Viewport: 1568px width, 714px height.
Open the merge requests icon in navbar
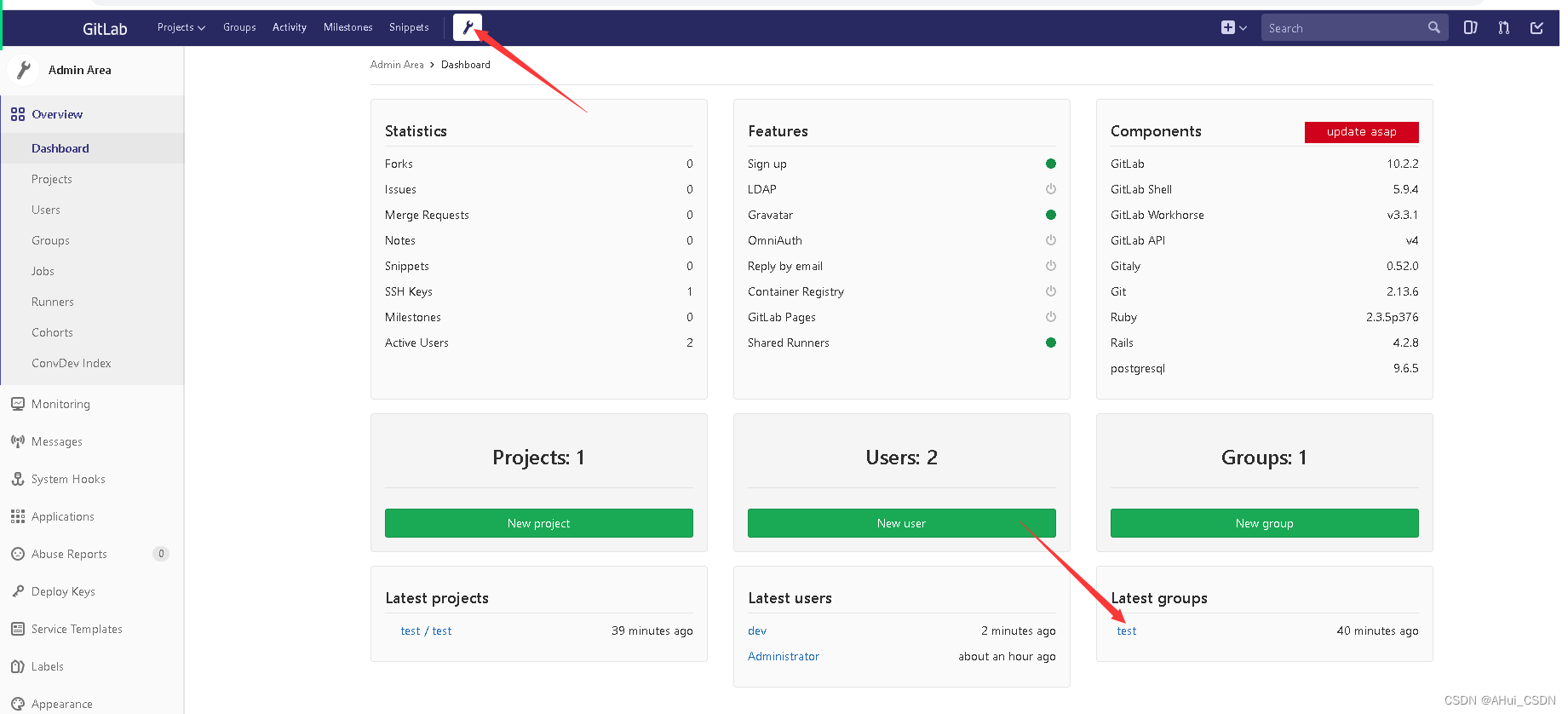1504,28
